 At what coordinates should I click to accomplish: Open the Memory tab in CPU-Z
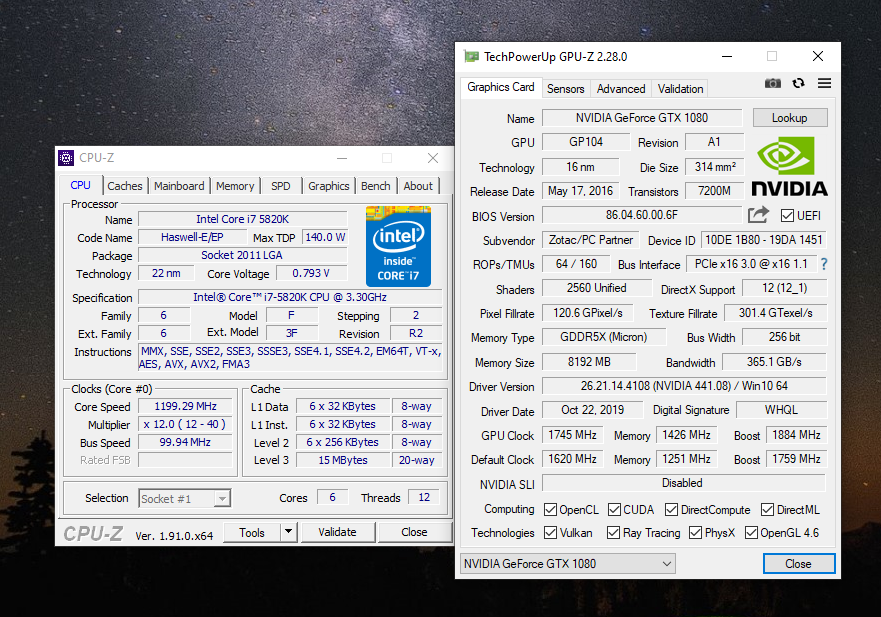(235, 186)
